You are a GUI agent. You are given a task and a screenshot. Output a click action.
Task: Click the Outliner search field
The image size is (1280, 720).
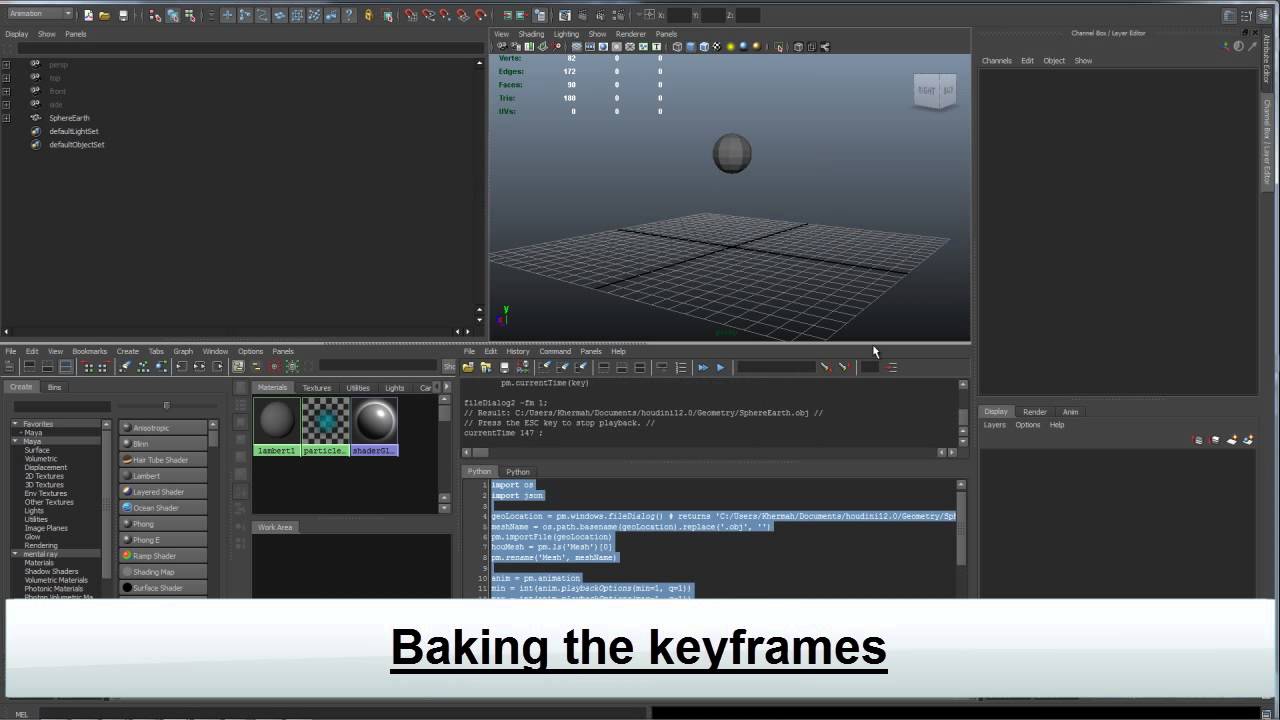pyautogui.click(x=250, y=48)
